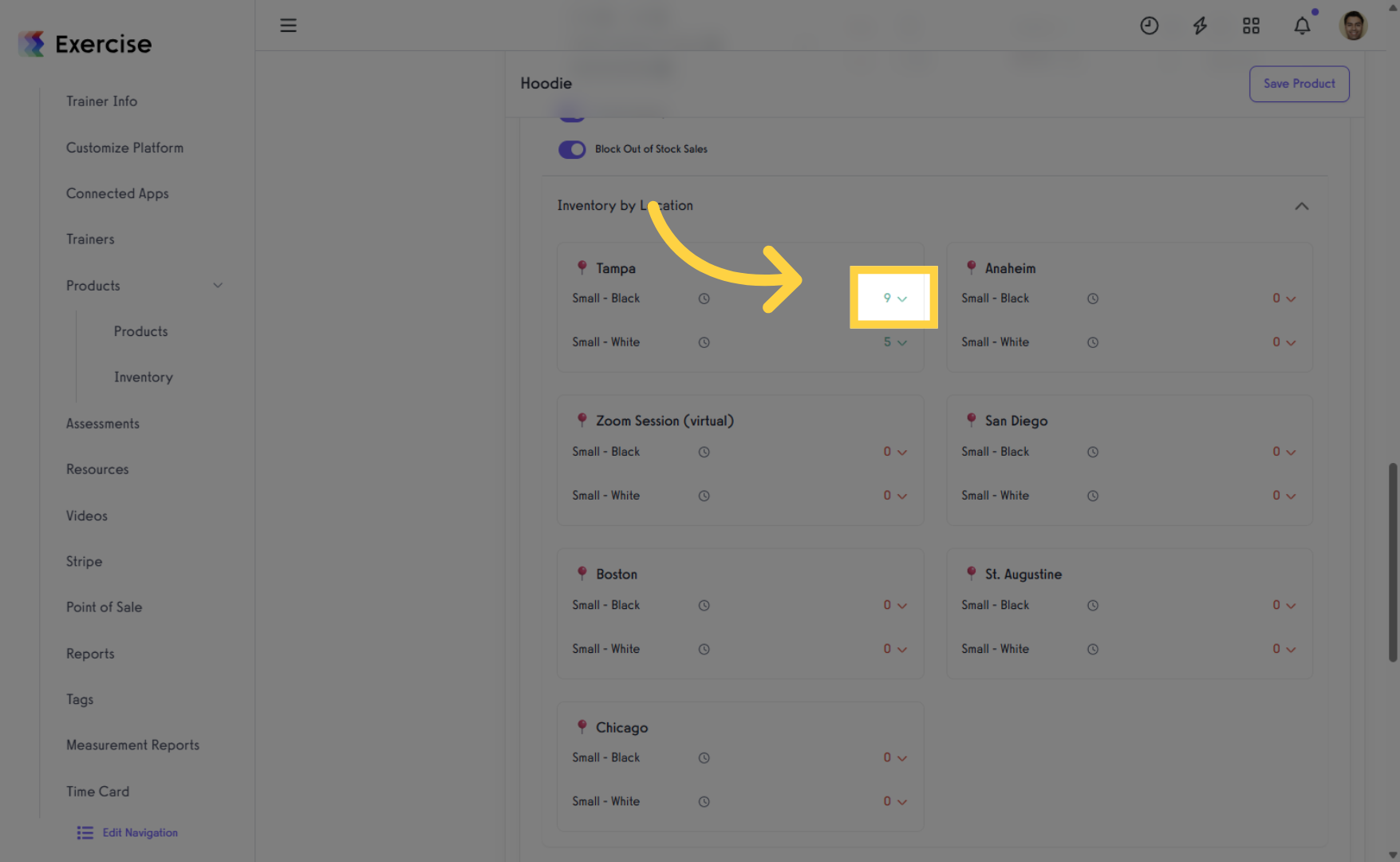The image size is (1400, 862).
Task: Open Anaheim Small - White quantity dropdown
Action: coord(1284,342)
